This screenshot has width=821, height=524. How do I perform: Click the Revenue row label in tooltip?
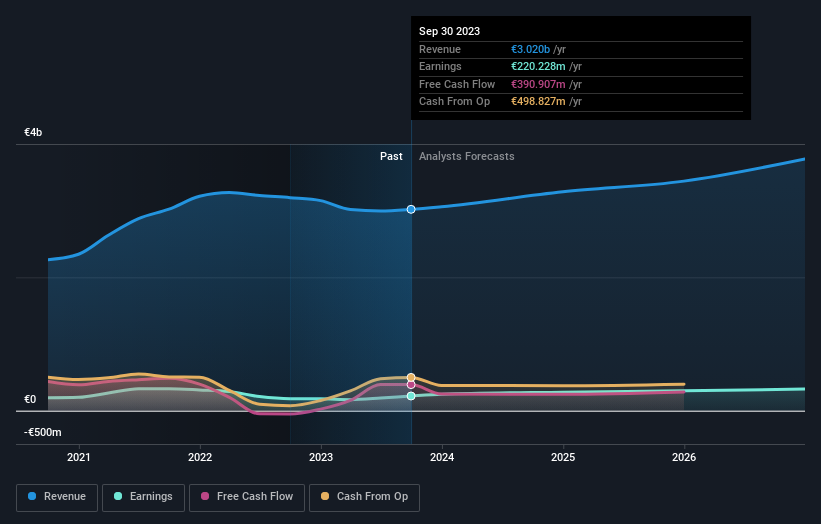(x=440, y=49)
